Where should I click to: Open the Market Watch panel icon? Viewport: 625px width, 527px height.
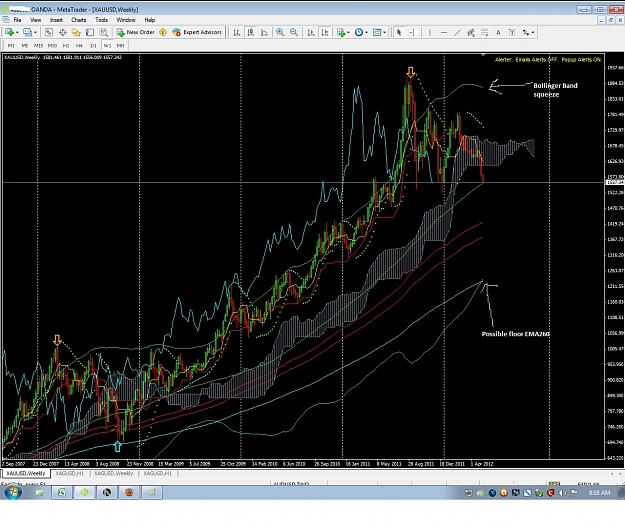click(49, 32)
